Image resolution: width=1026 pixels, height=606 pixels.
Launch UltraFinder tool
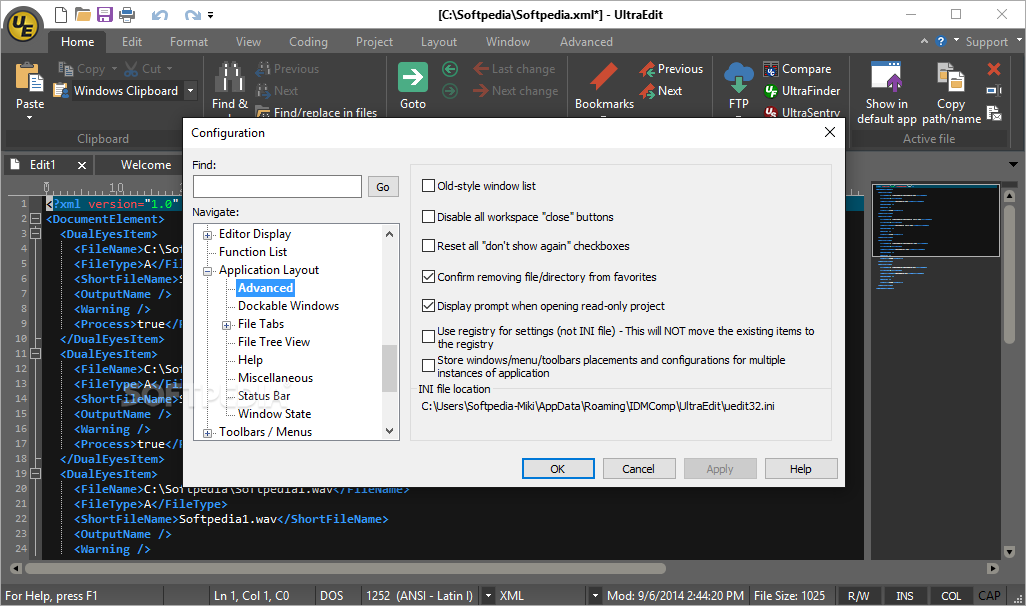pos(802,91)
